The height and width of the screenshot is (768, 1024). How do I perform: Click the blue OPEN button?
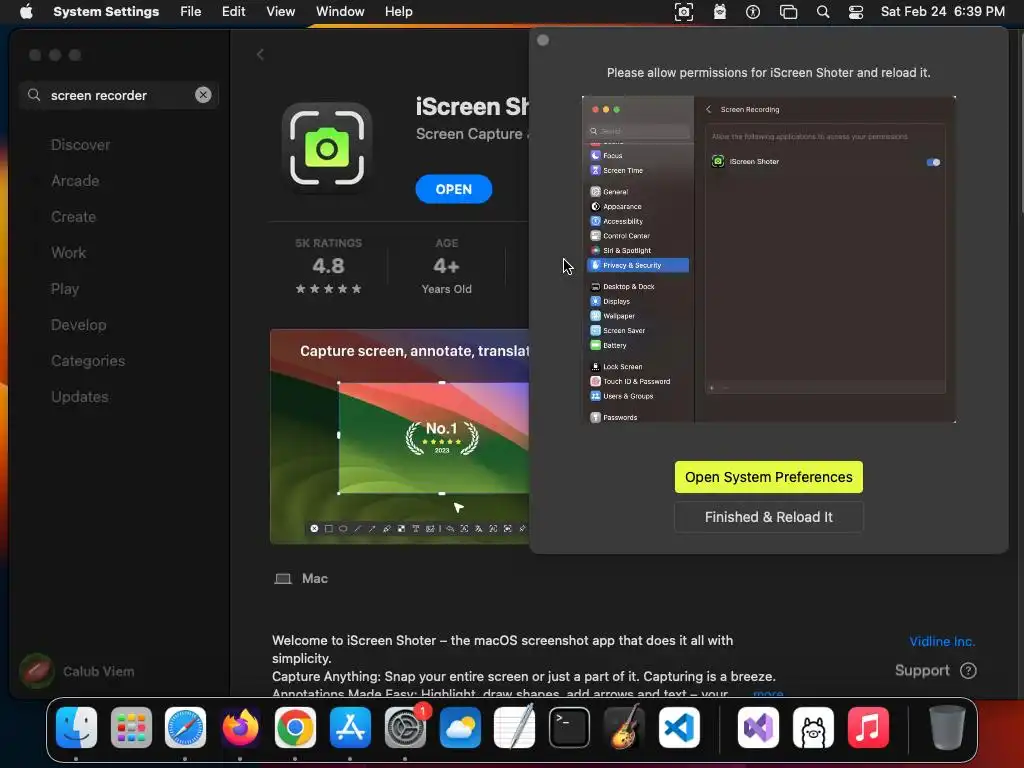[453, 189]
